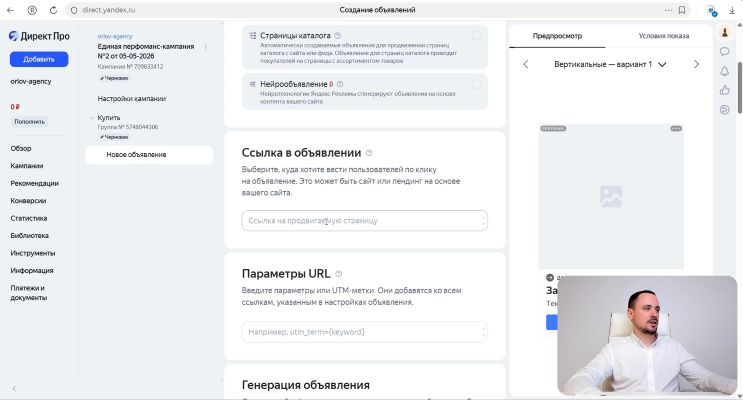The image size is (743, 400).
Task: Open browser downloads icon
Action: click(x=732, y=10)
